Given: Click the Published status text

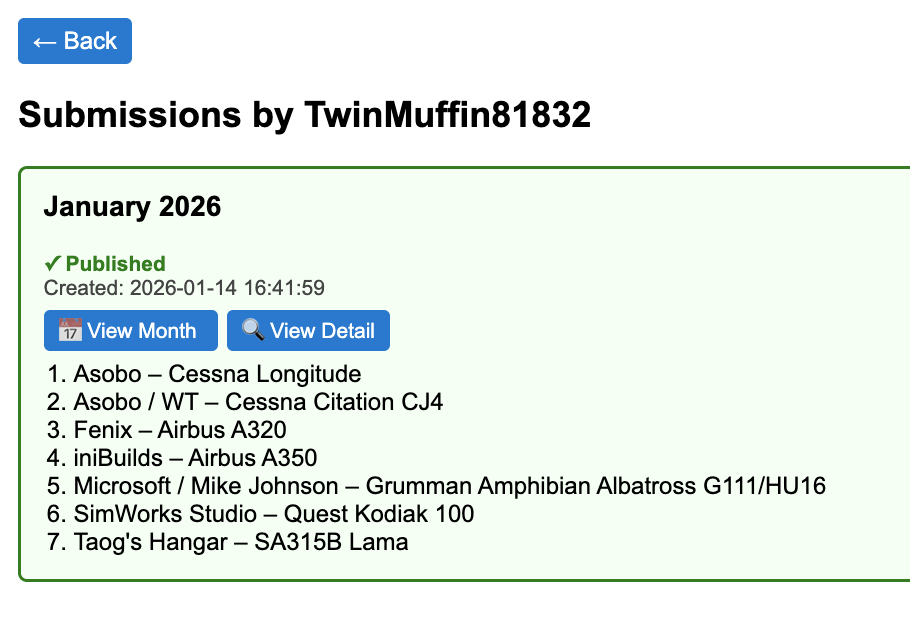Looking at the screenshot, I should point(116,264).
